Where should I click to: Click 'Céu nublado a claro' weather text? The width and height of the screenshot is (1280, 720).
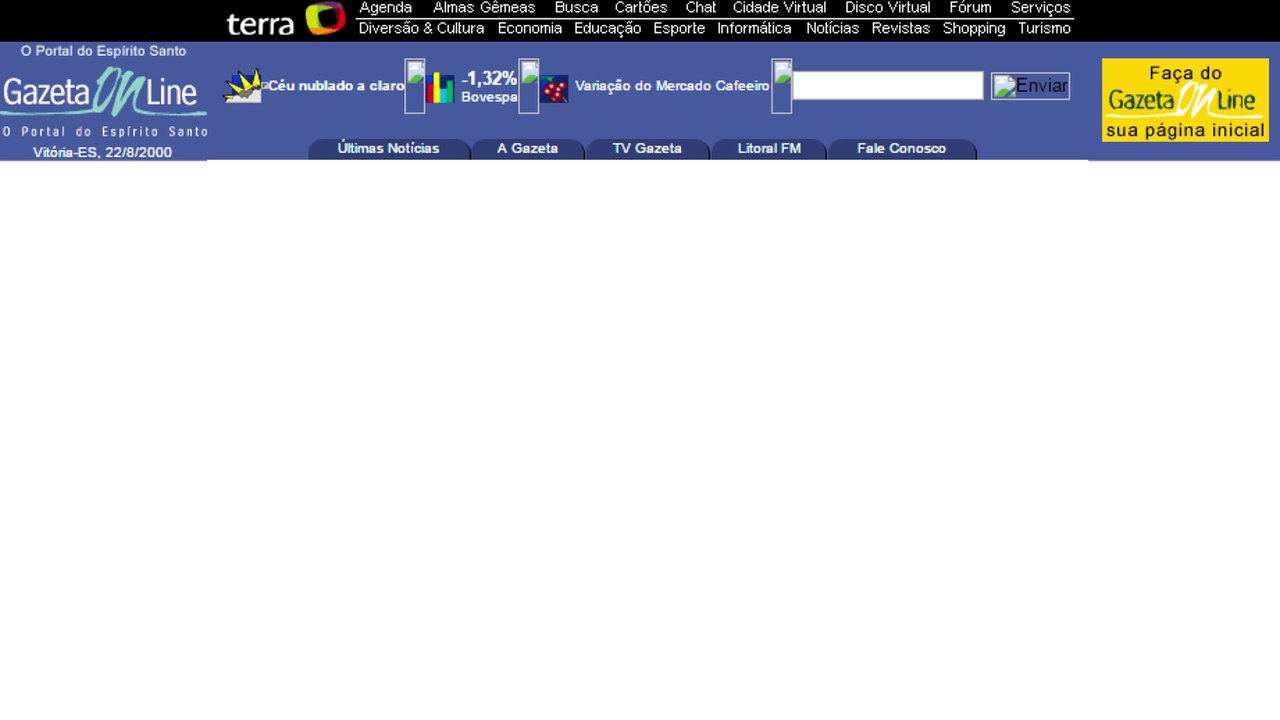pos(336,86)
